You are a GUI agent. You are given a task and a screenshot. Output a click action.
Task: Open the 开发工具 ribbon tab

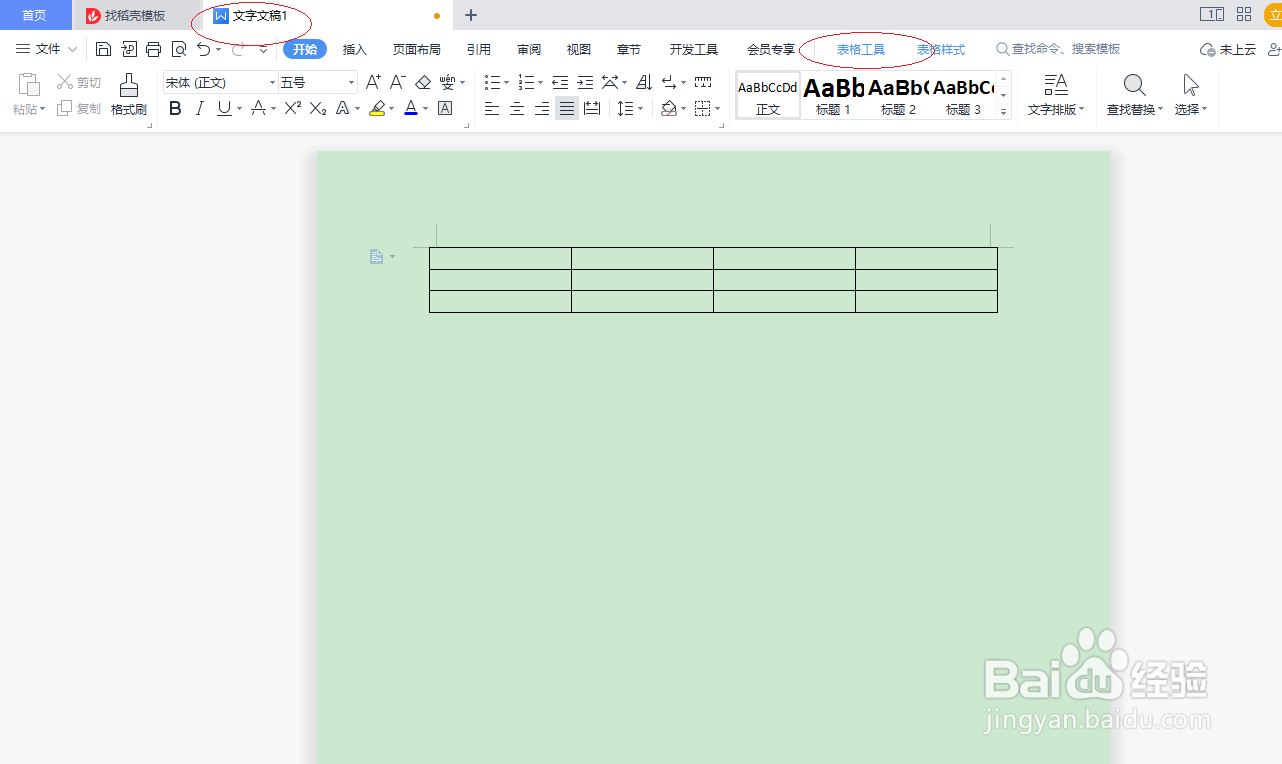694,49
